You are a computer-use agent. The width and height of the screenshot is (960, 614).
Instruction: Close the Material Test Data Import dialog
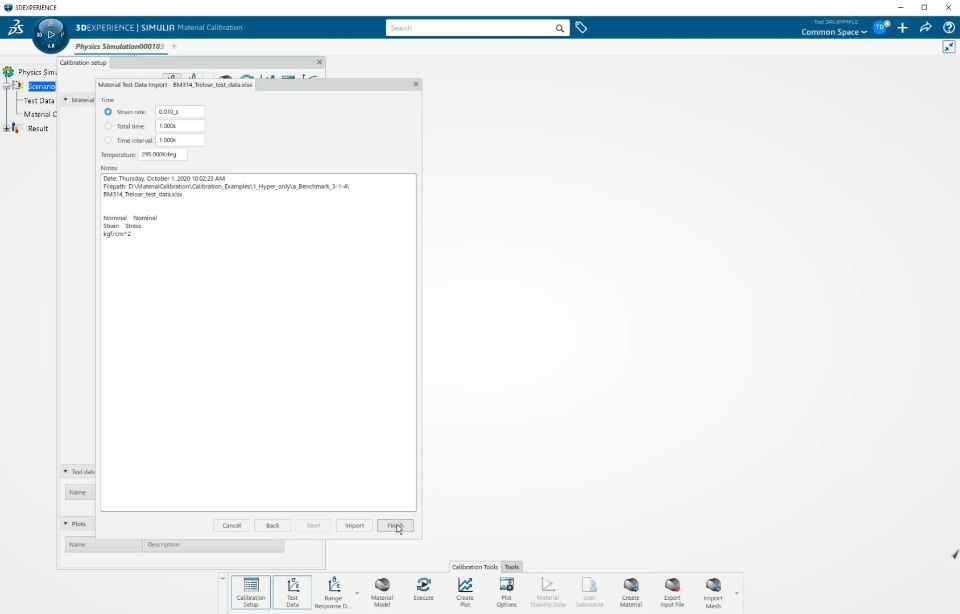416,84
